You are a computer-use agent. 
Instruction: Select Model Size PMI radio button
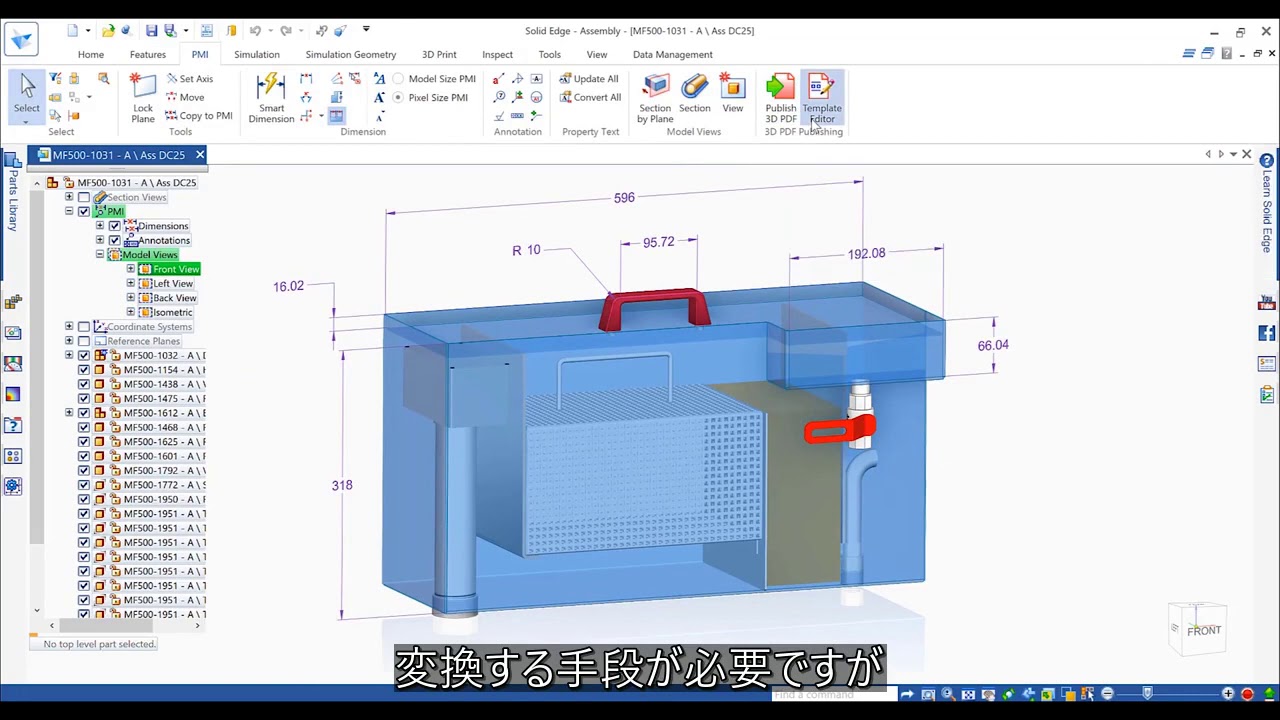(x=398, y=79)
